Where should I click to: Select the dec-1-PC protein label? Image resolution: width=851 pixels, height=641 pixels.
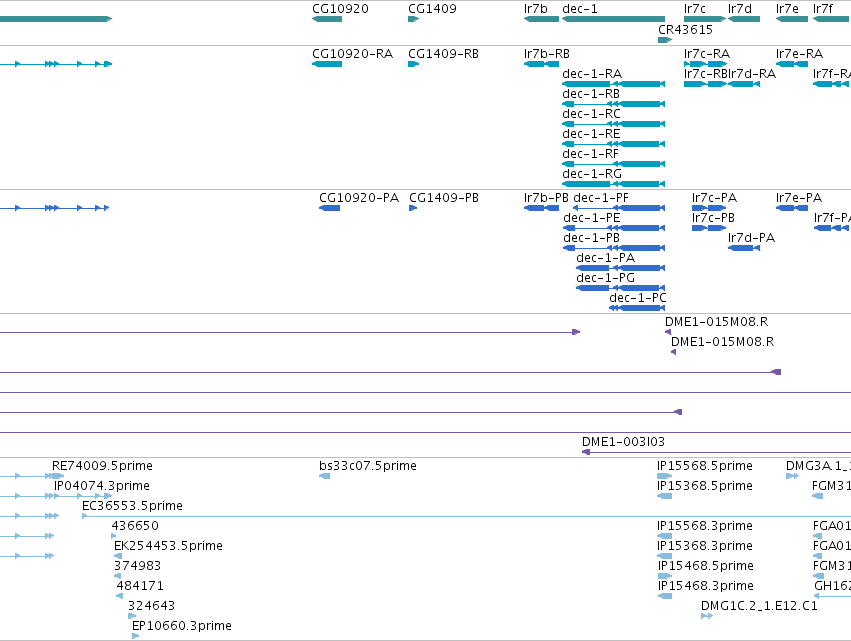pyautogui.click(x=638, y=297)
